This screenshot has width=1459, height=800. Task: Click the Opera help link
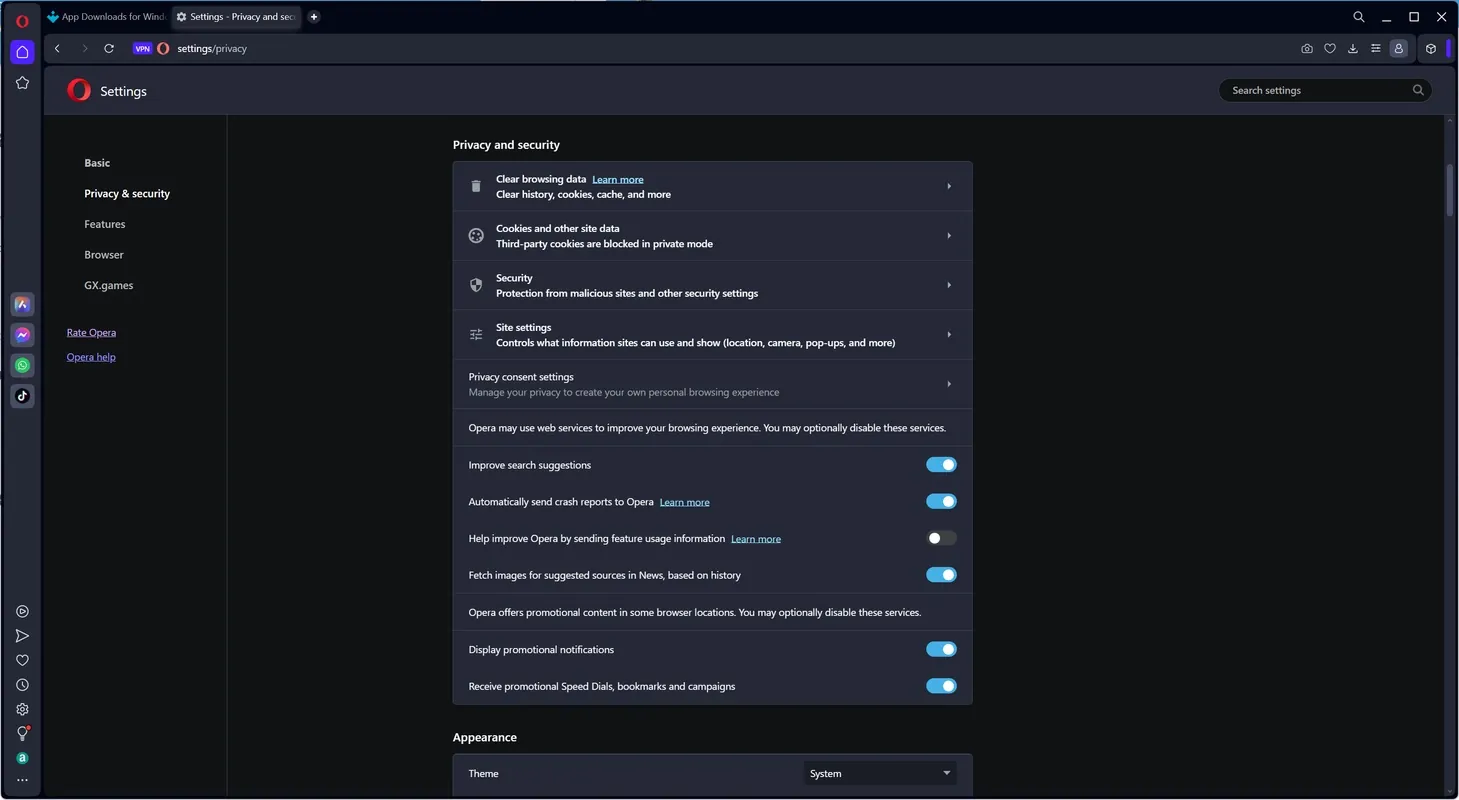tap(91, 357)
